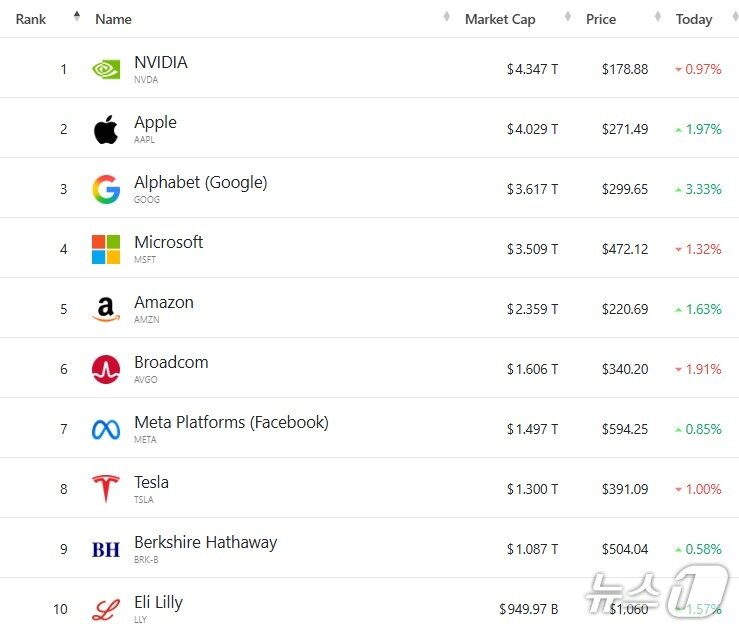
Task: Sort by Name column header
Action: [x=113, y=19]
